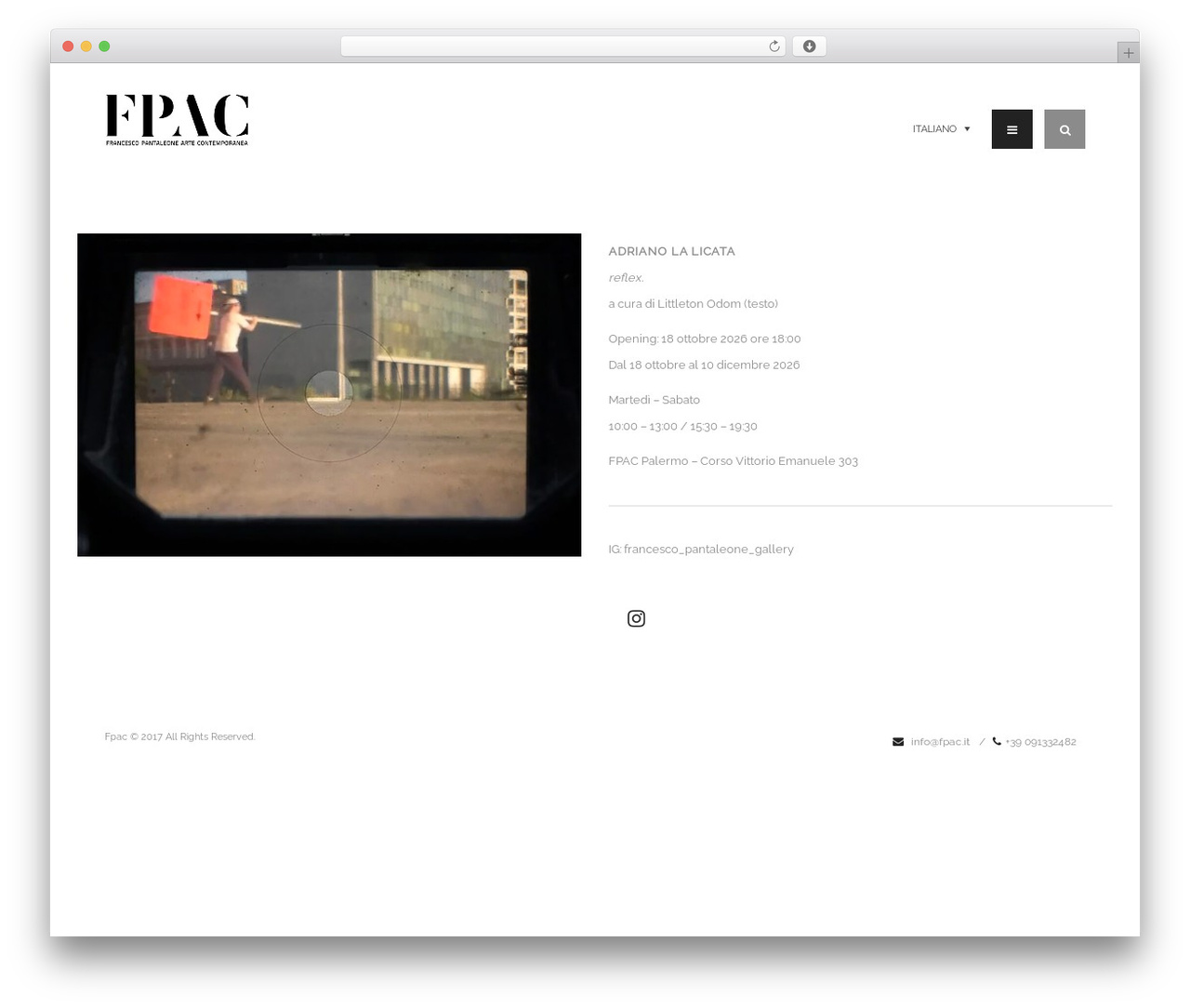Screen dimensions: 1190x1008
Task: Click the browser download arrow icon
Action: (x=809, y=46)
